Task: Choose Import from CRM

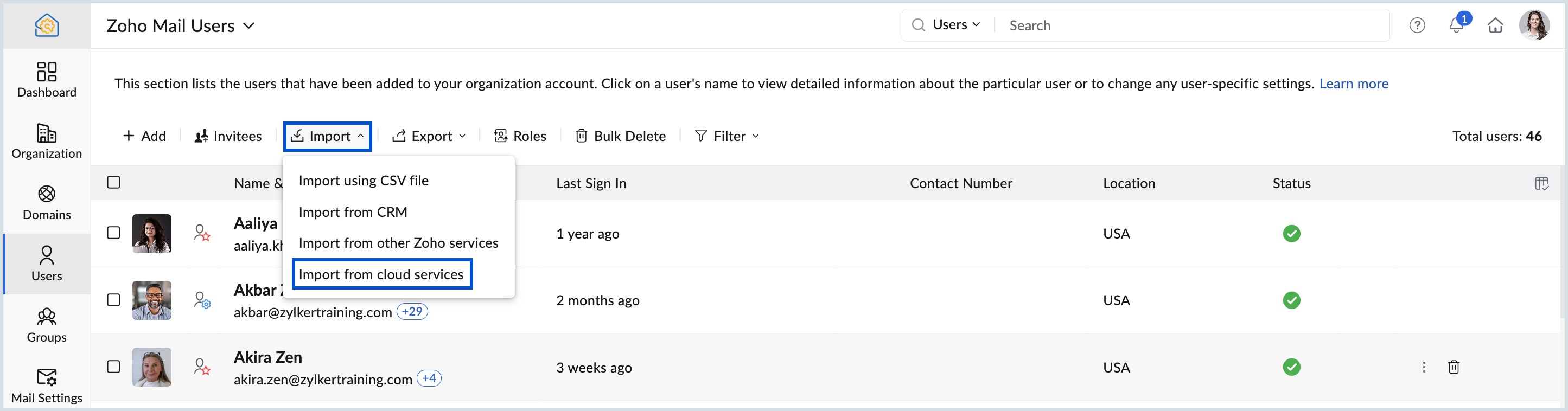Action: 353,212
